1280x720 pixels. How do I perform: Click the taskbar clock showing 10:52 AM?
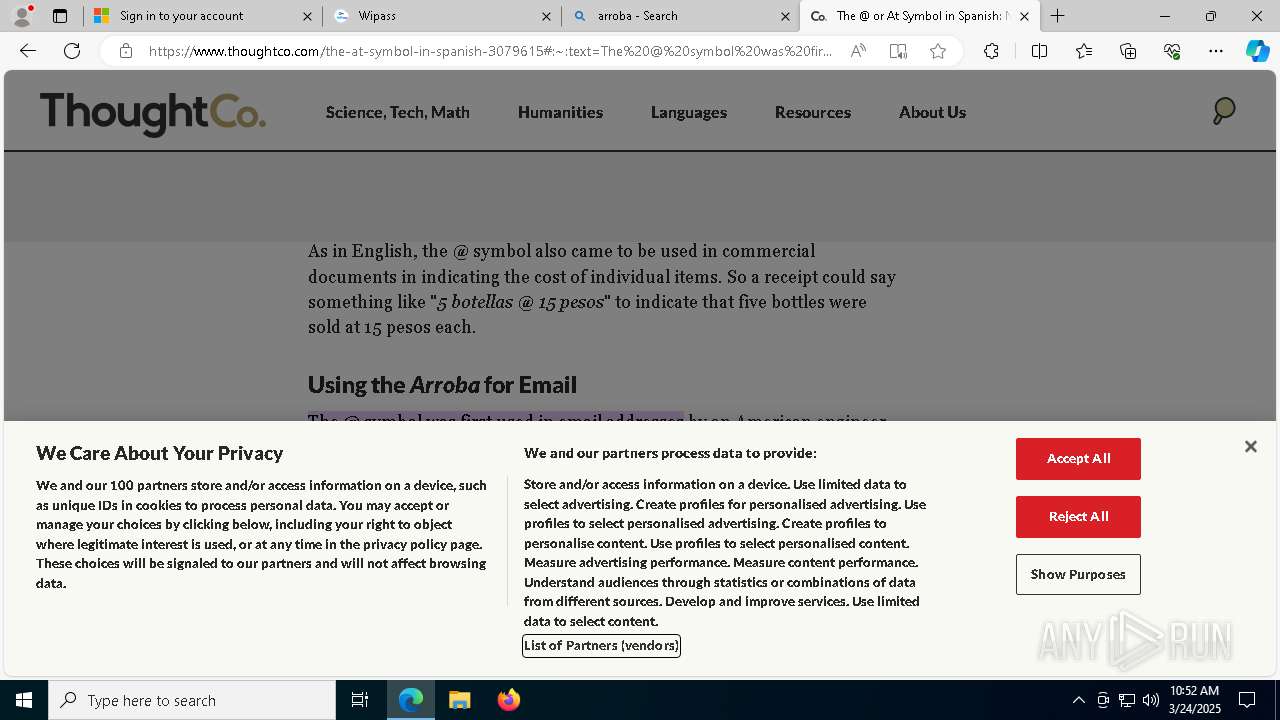1195,700
